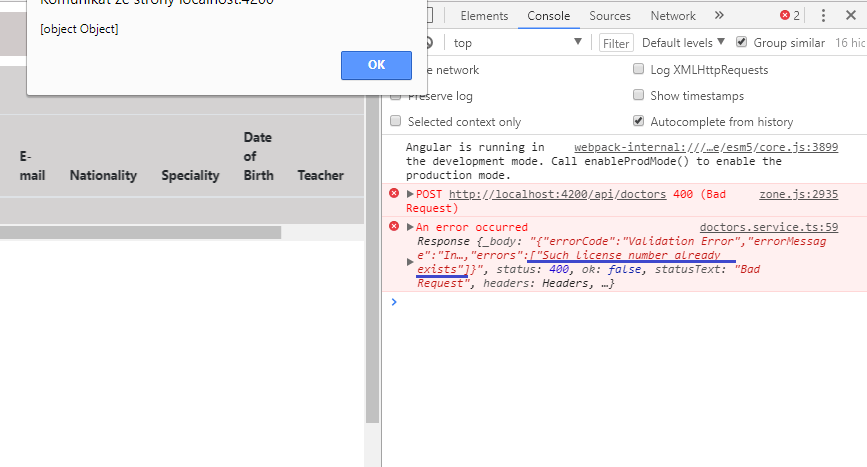Enable Log XMLHttpRequests checkbox
Image resolution: width=867 pixels, height=467 pixels.
point(639,69)
